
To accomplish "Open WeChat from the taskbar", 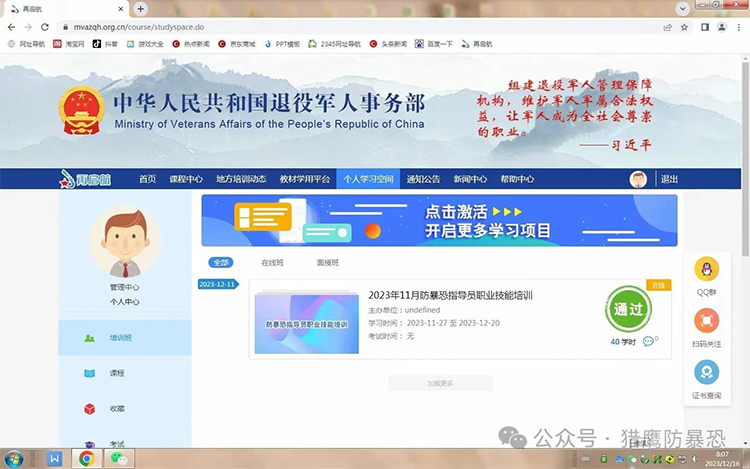I will pyautogui.click(x=119, y=459).
